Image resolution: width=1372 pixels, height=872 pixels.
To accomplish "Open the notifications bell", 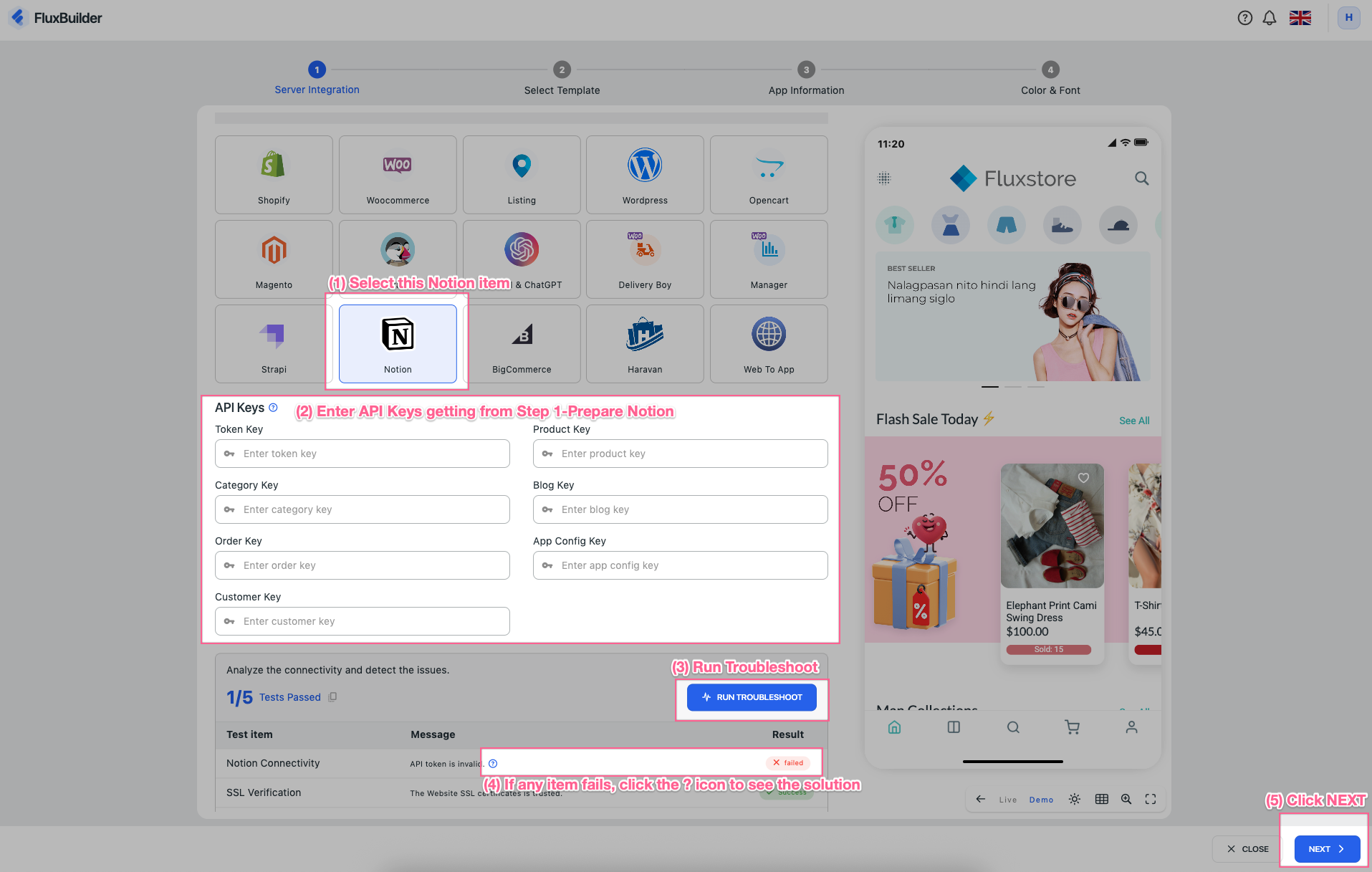I will 1270,18.
